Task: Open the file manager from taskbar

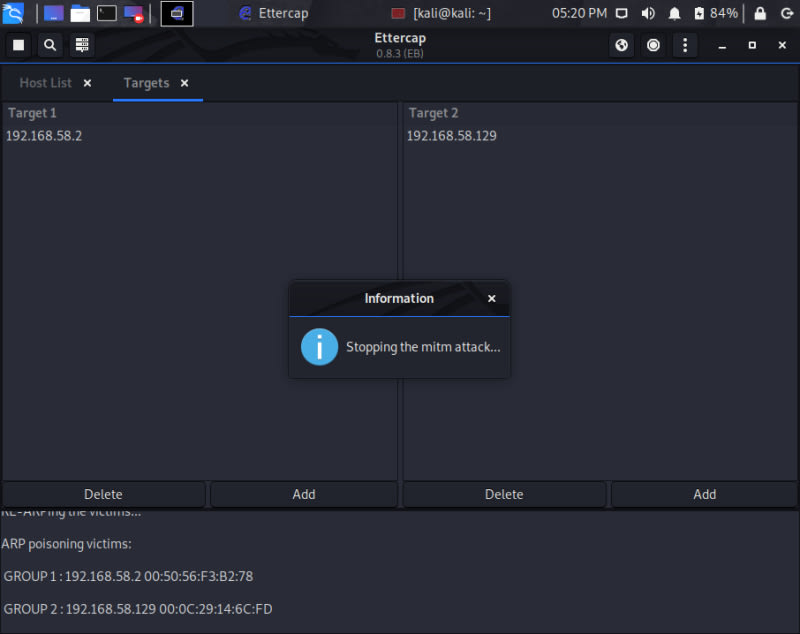Action: [80, 13]
